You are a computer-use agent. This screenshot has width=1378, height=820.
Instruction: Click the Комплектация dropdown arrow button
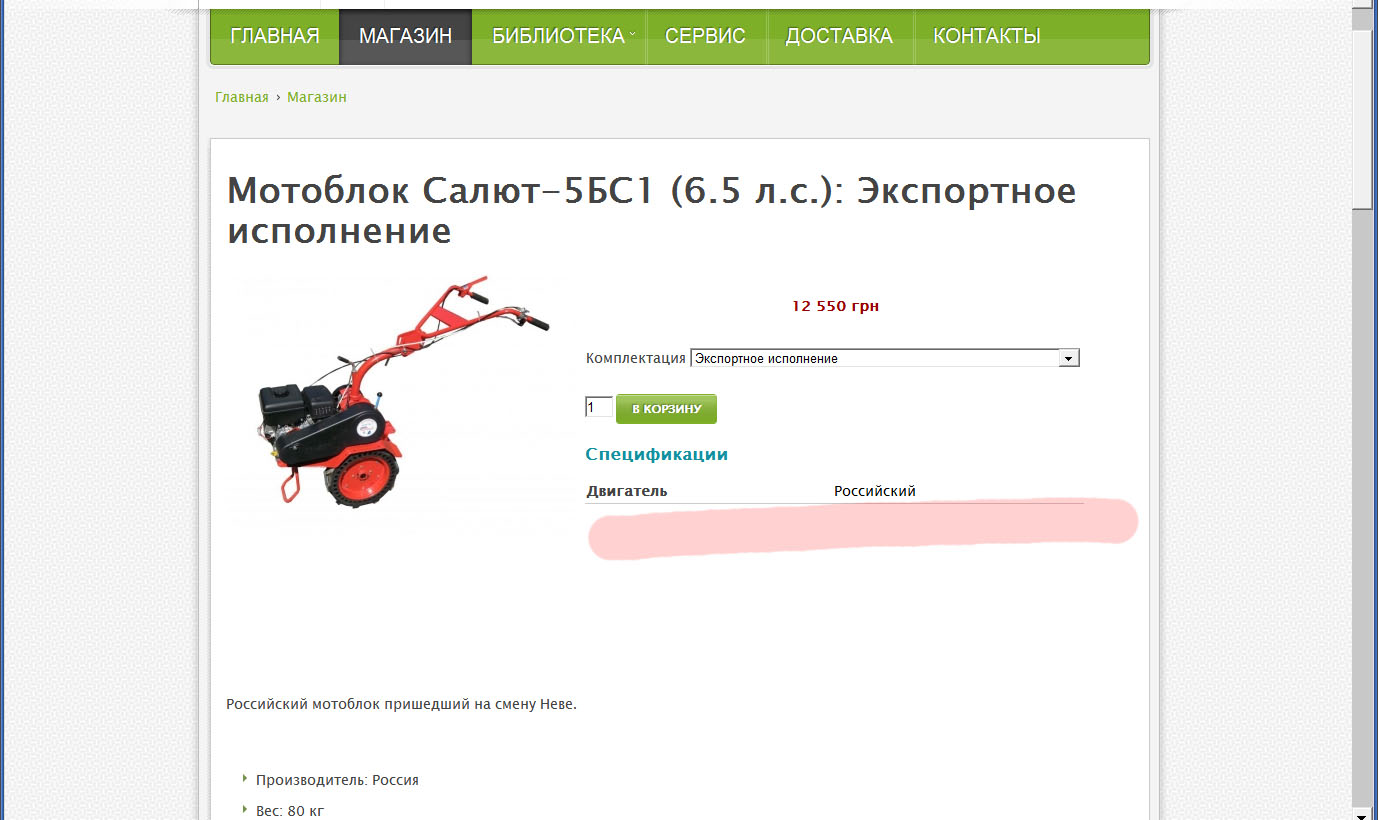[x=1069, y=358]
